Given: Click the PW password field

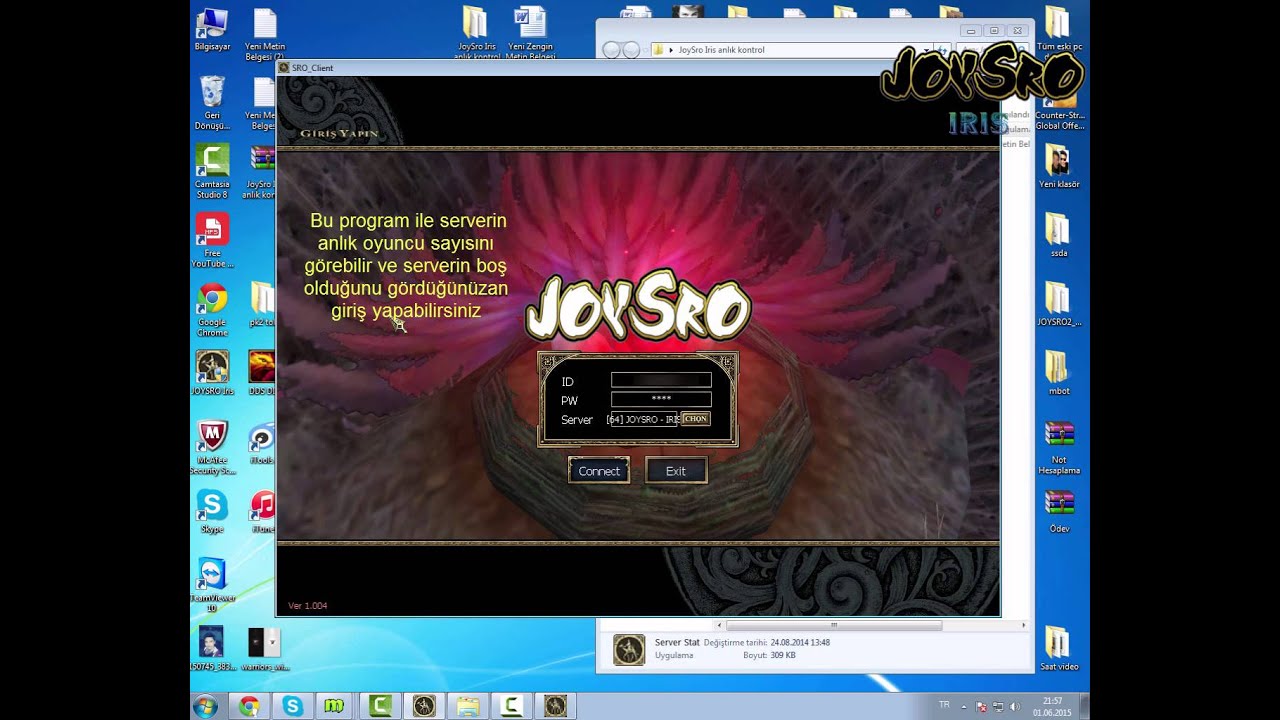Looking at the screenshot, I should [661, 399].
